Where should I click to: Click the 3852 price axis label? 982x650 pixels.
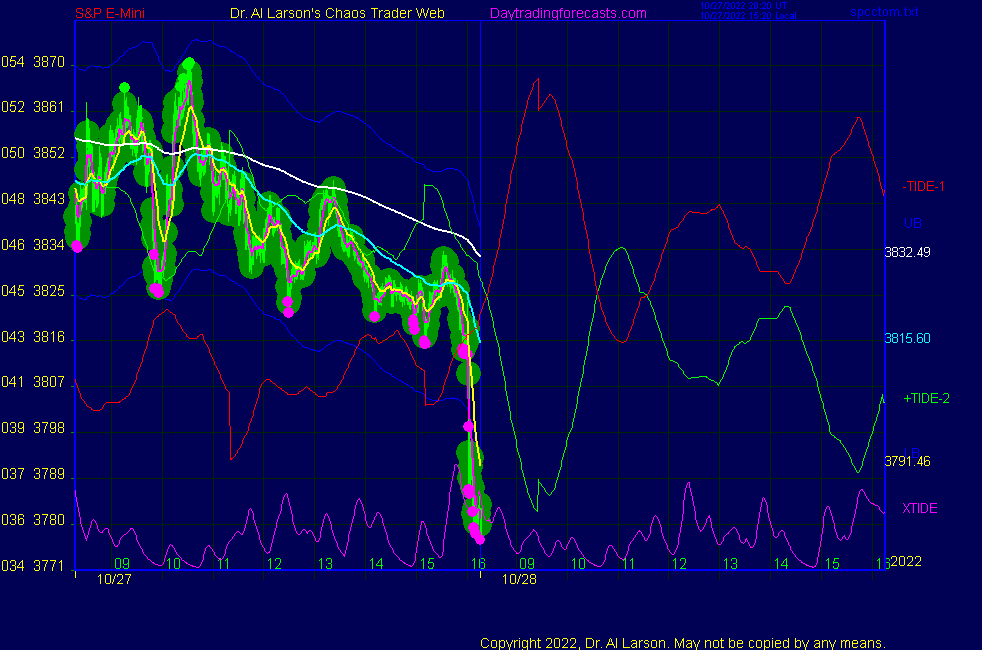(48, 153)
